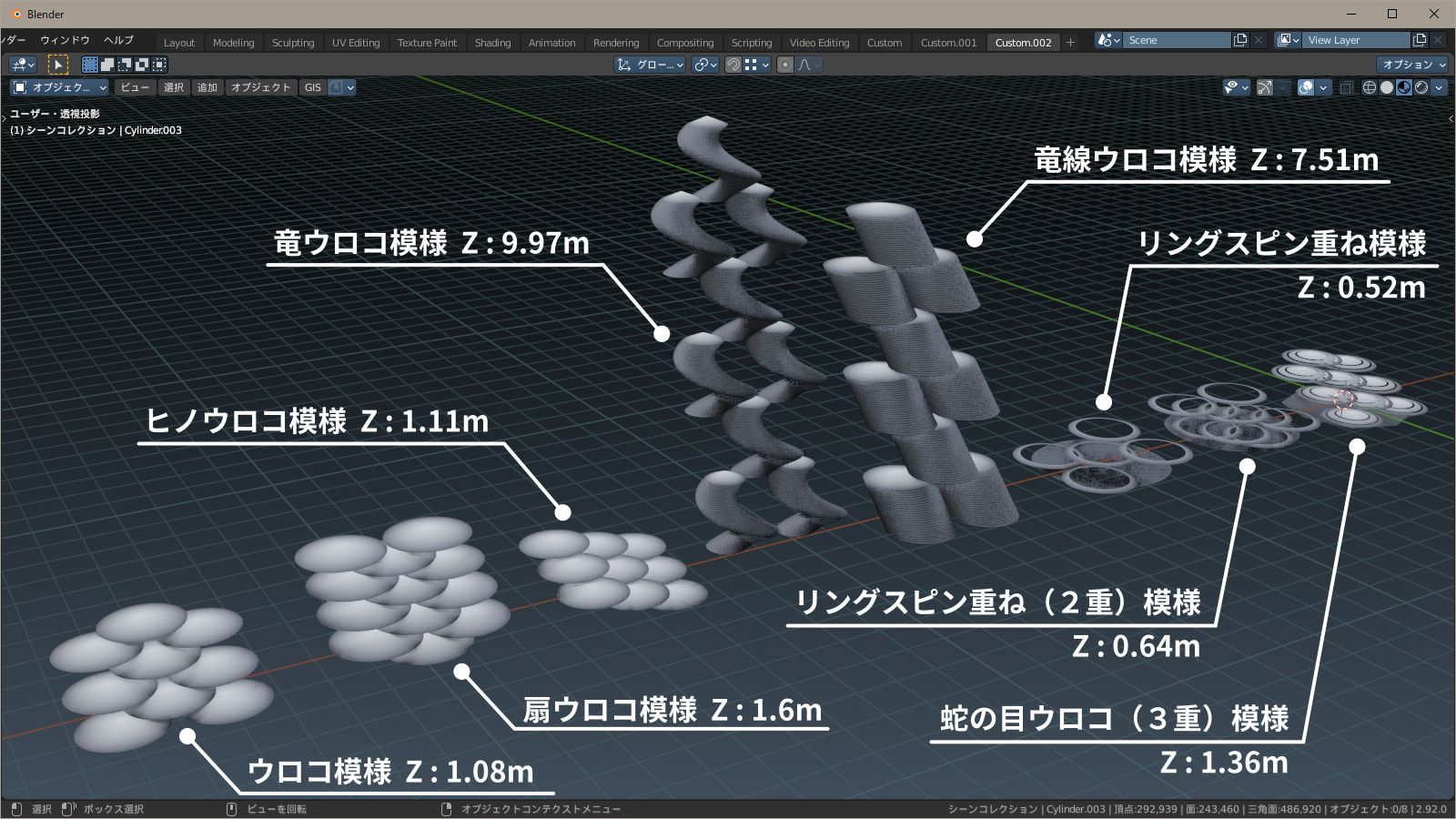Viewport: 1456px width, 819px height.
Task: Select the proportional editing falloff curve icon
Action: 806,65
